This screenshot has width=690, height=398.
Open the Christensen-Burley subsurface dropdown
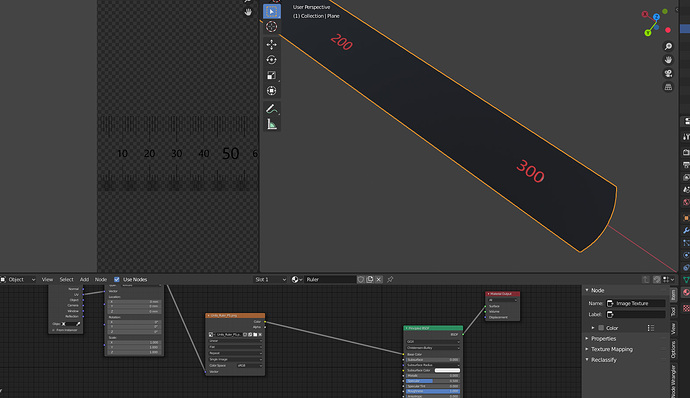[433, 348]
